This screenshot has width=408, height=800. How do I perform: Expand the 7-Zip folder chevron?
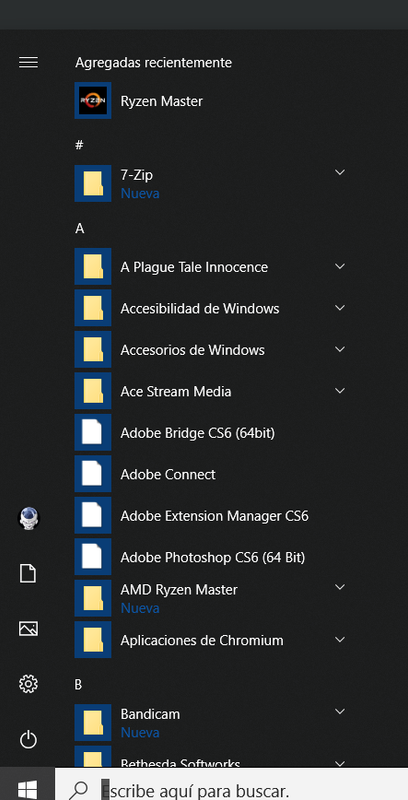(x=340, y=172)
